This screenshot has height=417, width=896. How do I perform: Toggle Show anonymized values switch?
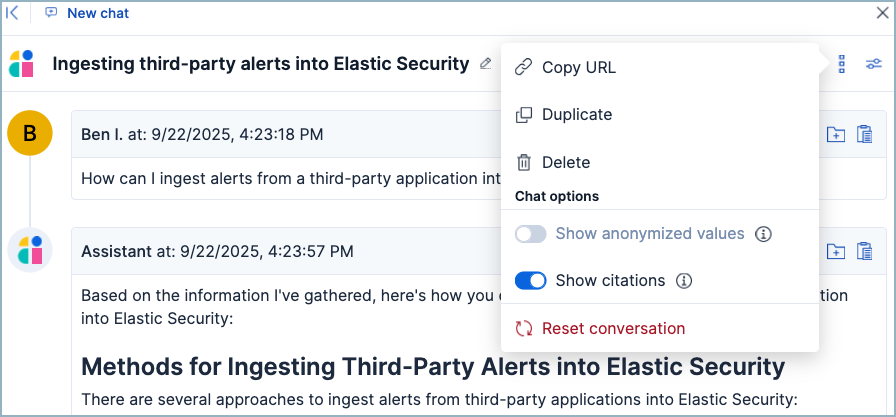531,234
